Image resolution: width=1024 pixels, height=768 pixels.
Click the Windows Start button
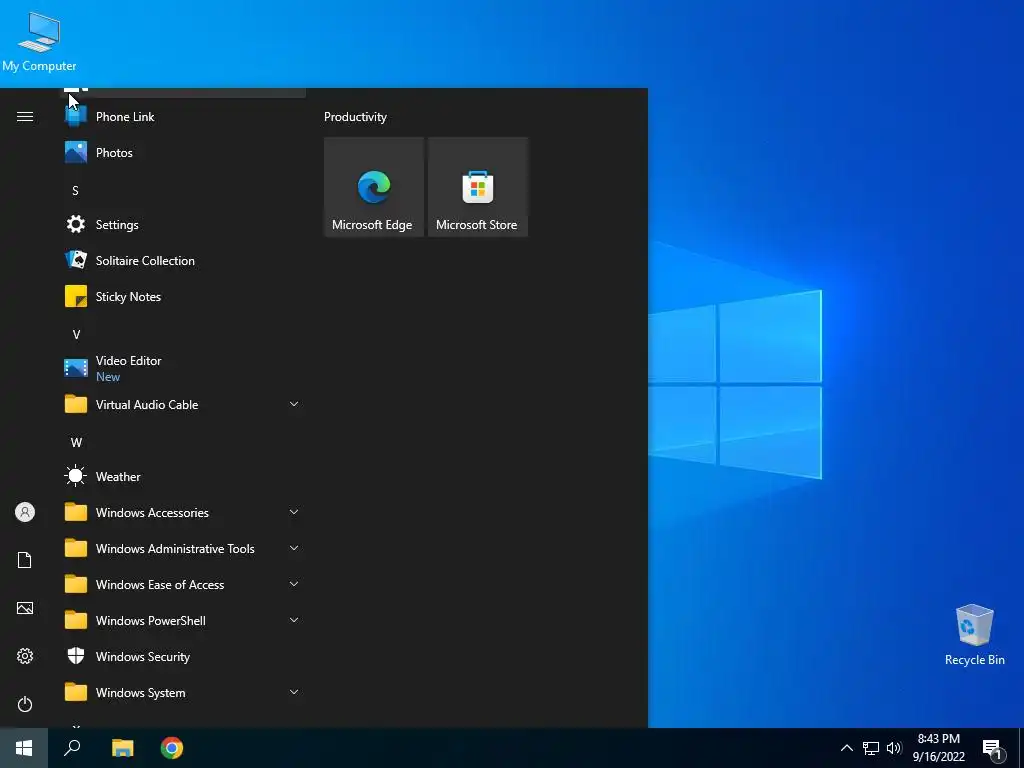[24, 748]
